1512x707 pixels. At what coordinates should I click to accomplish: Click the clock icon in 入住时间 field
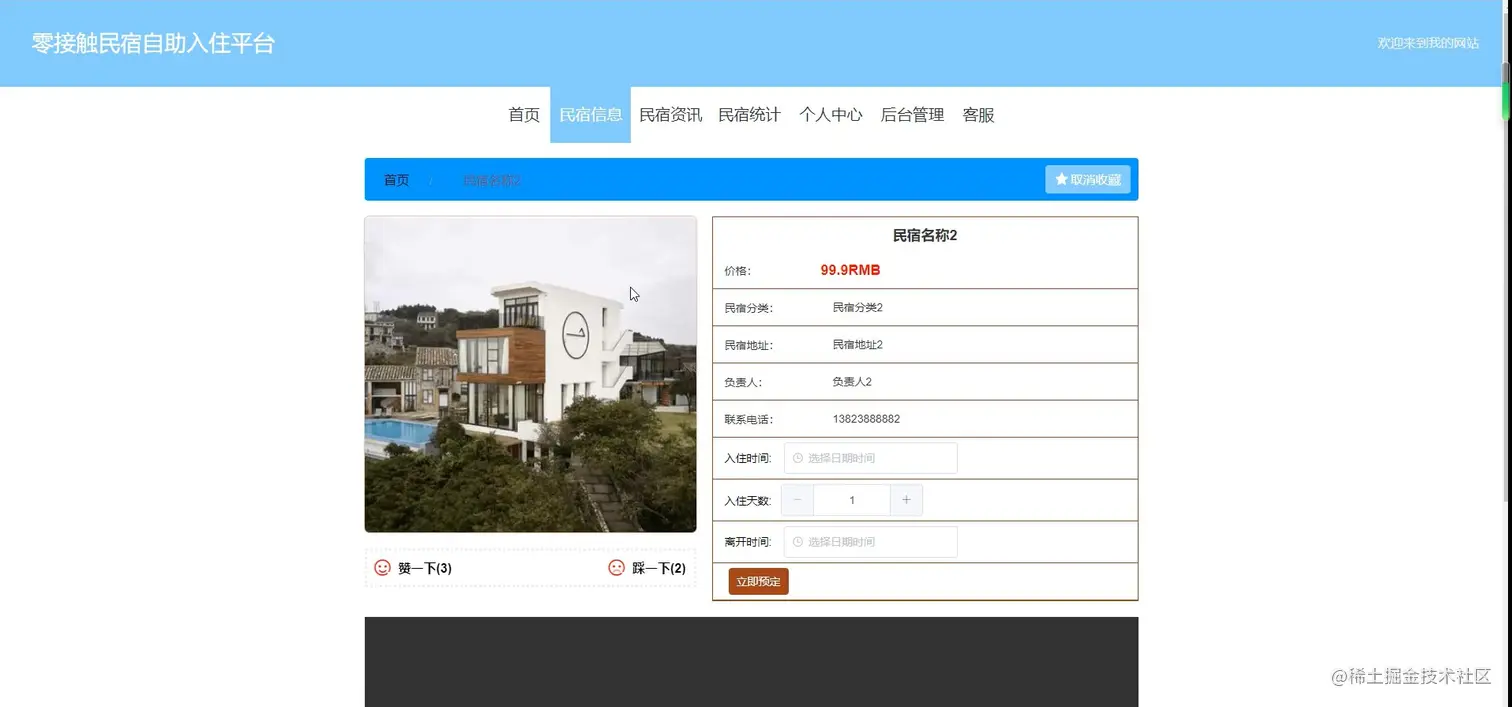[797, 458]
